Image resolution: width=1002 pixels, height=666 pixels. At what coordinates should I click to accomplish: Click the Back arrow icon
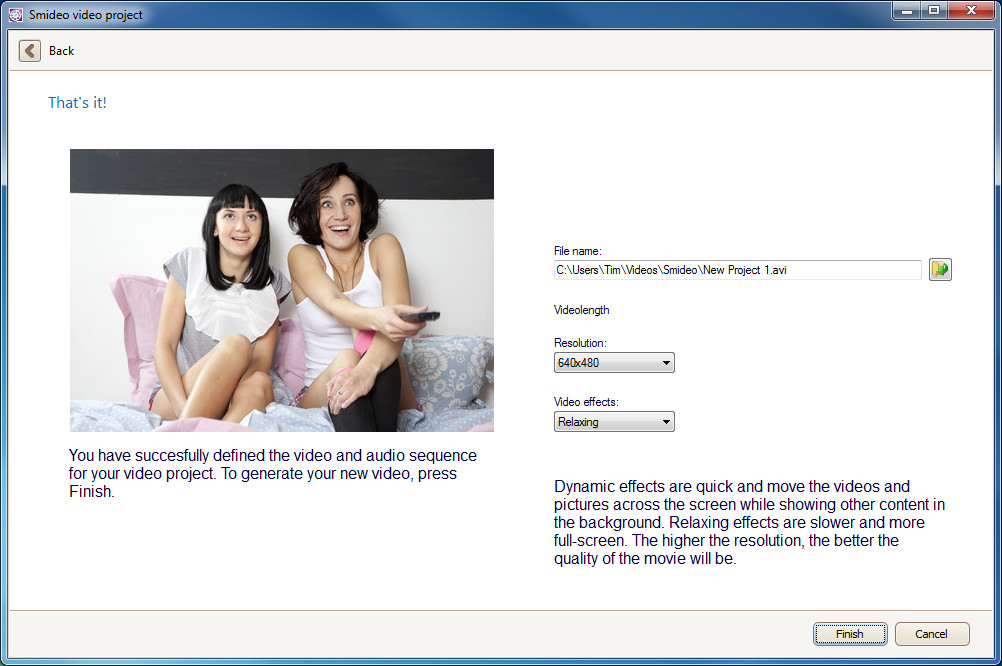pos(30,50)
